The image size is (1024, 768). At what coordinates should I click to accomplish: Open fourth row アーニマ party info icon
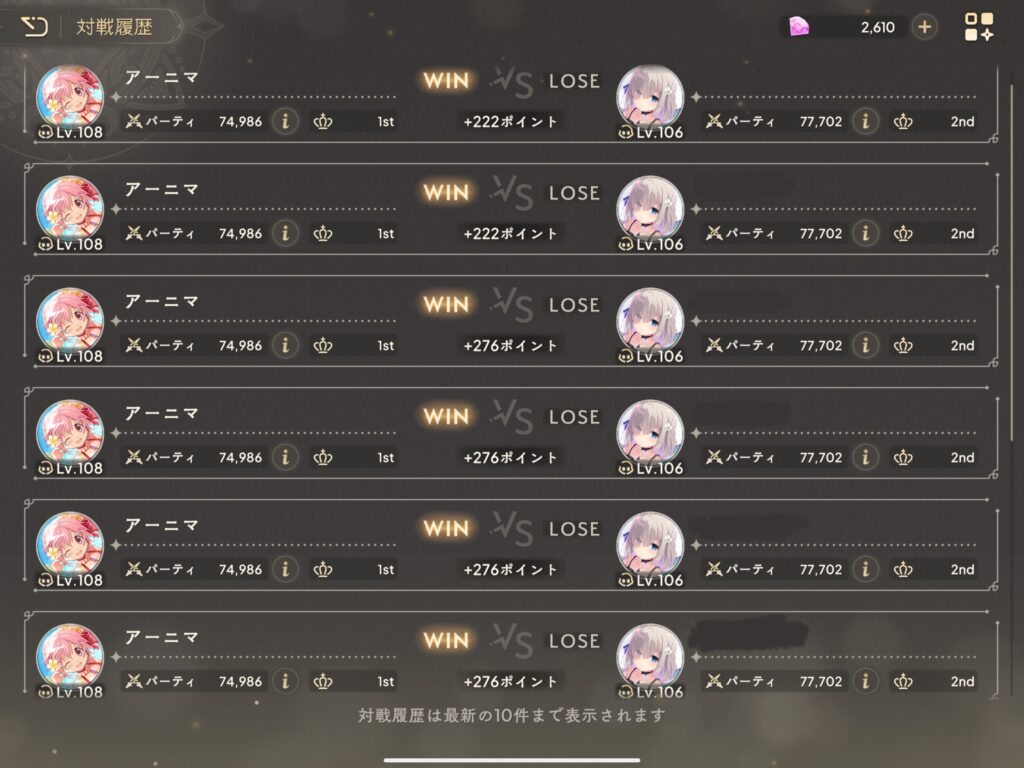point(285,457)
